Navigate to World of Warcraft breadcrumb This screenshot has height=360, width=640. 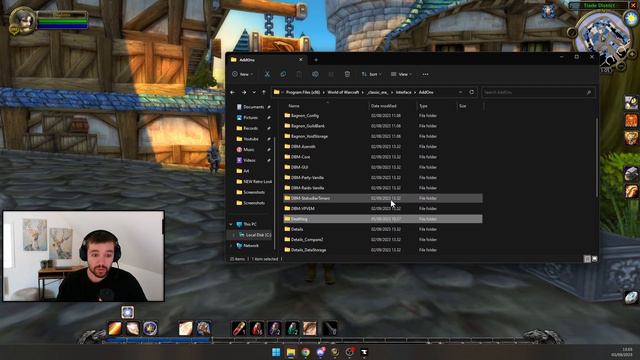click(x=343, y=93)
